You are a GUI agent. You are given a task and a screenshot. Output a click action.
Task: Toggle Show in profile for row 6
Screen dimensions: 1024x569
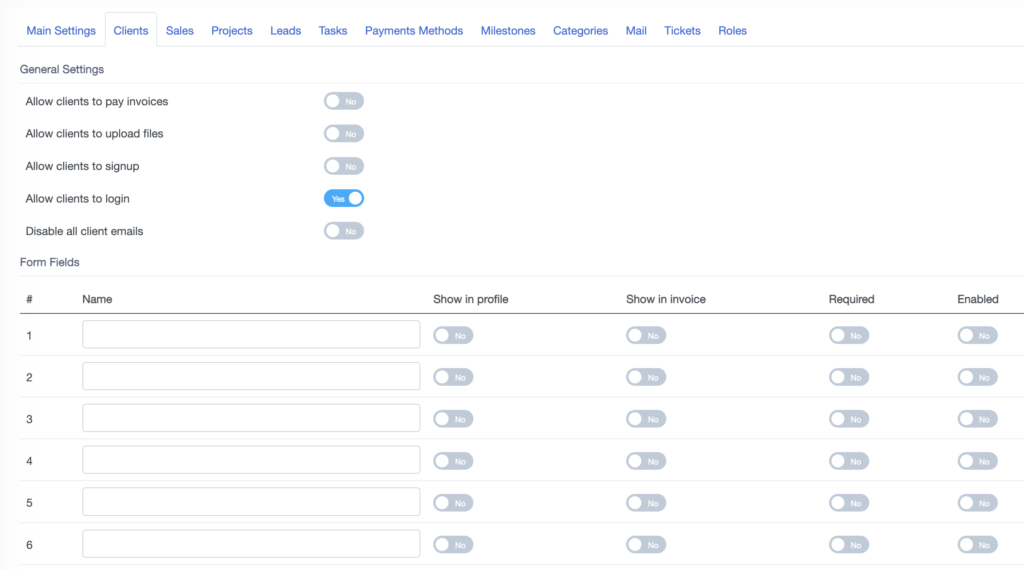pos(453,545)
